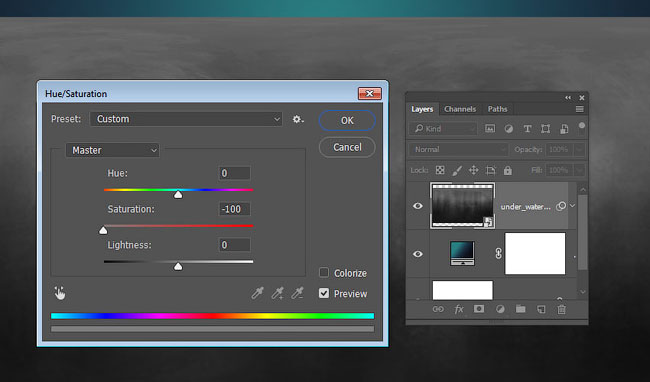Select the Subtract from Sample eyedropper

click(297, 293)
